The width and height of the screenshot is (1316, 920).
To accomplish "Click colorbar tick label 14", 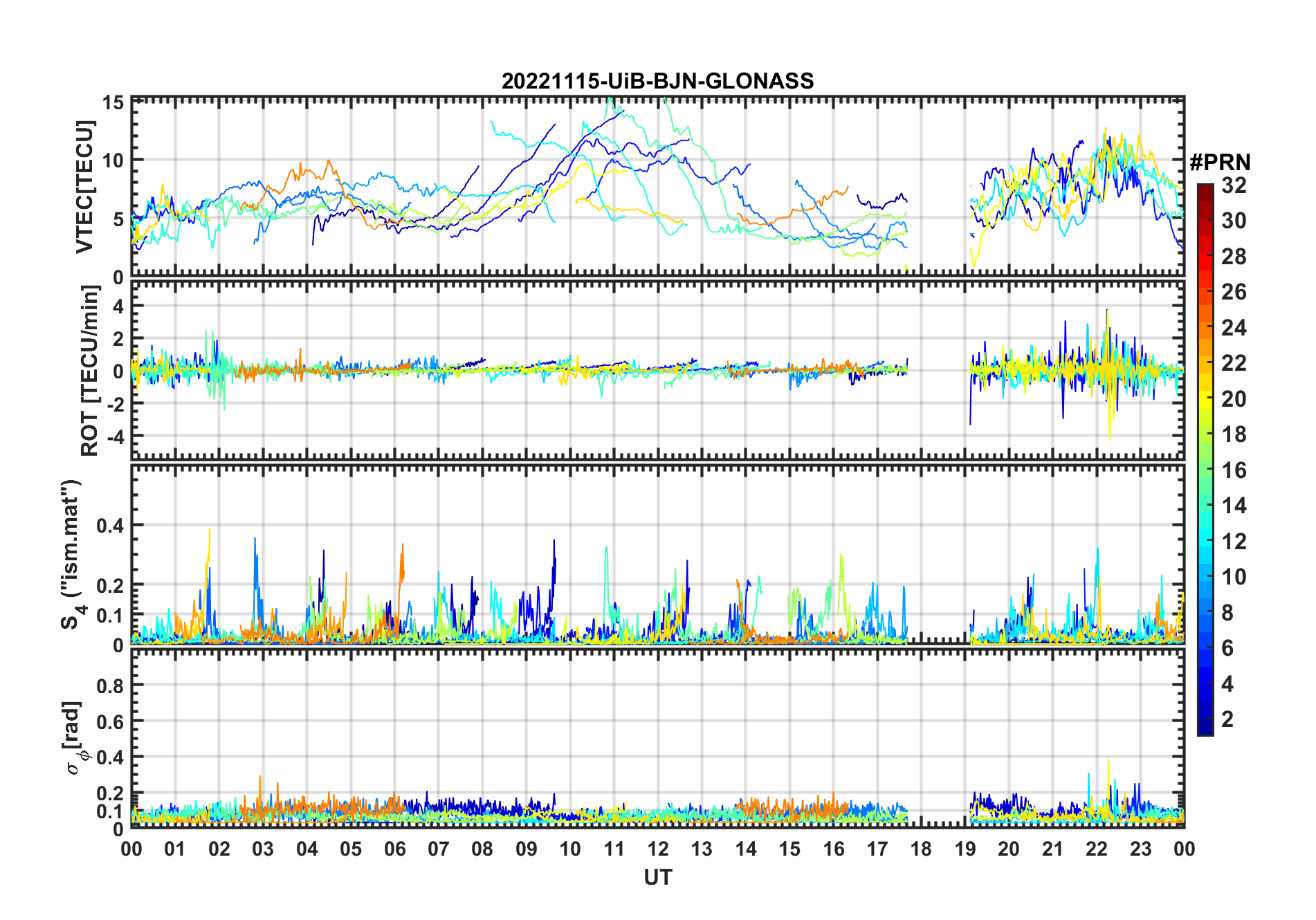I will coord(1234,505).
